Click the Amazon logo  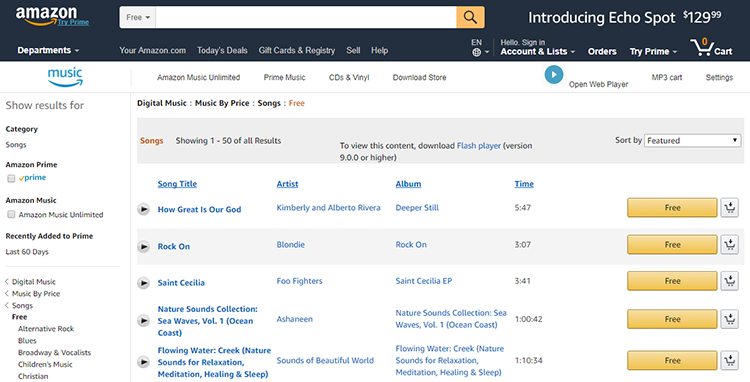tap(46, 15)
